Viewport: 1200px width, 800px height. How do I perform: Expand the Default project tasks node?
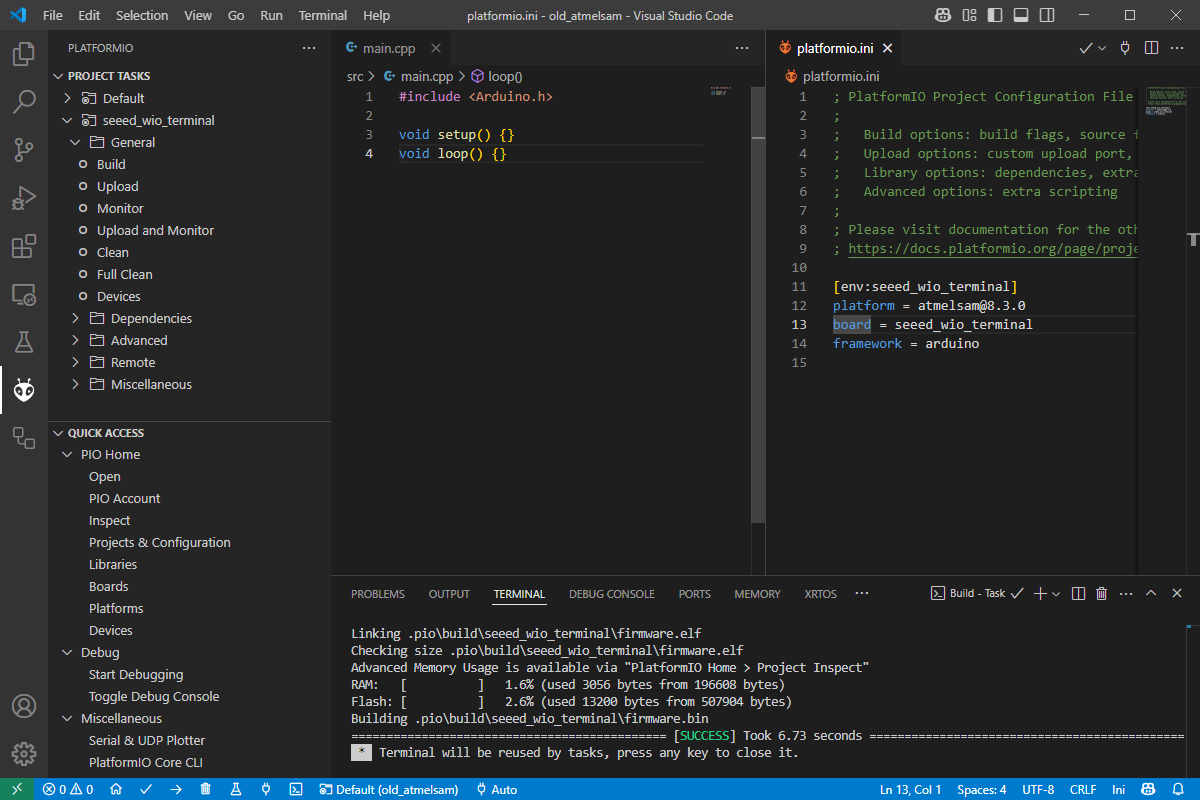coord(67,98)
